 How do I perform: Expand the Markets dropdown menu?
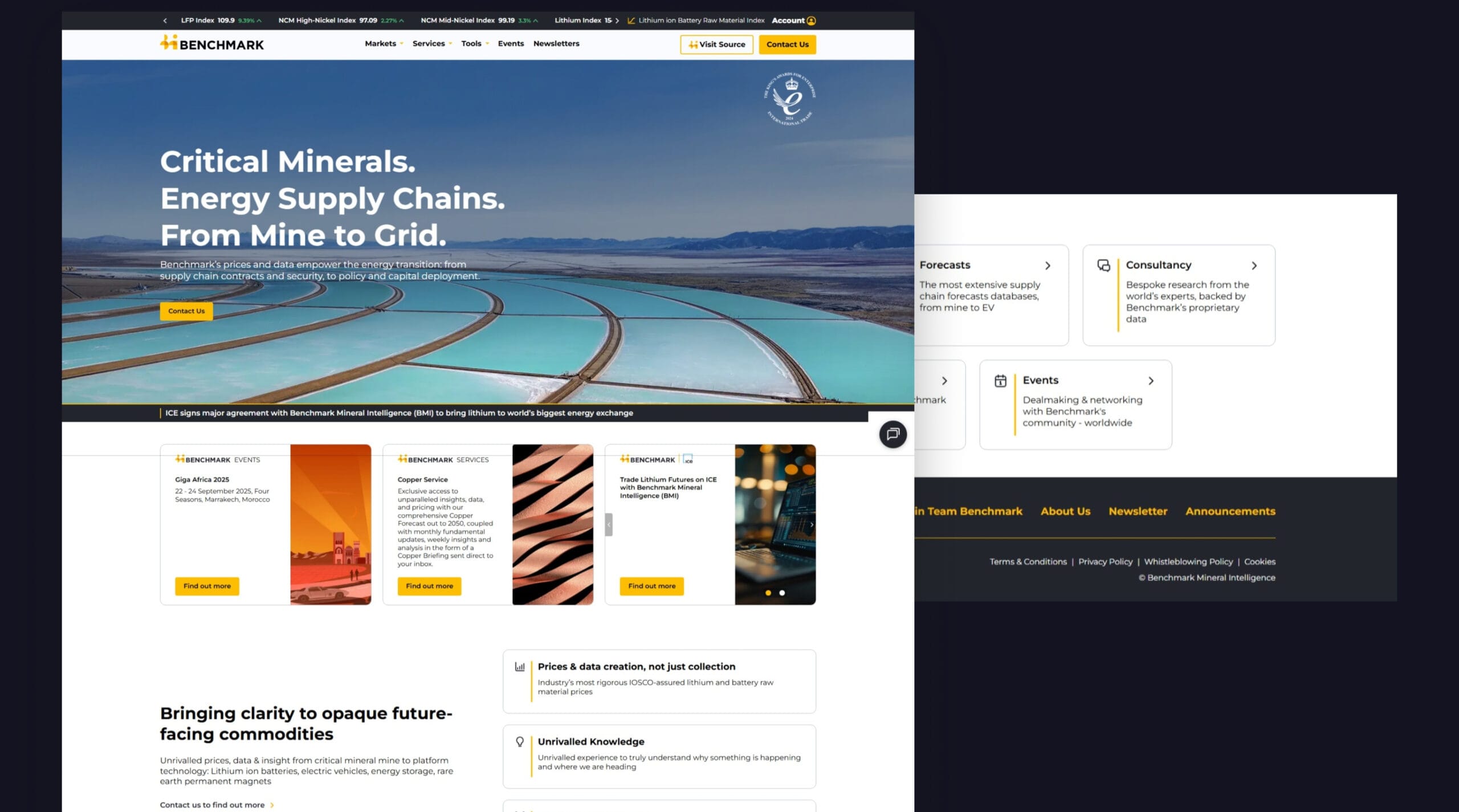pyautogui.click(x=384, y=43)
